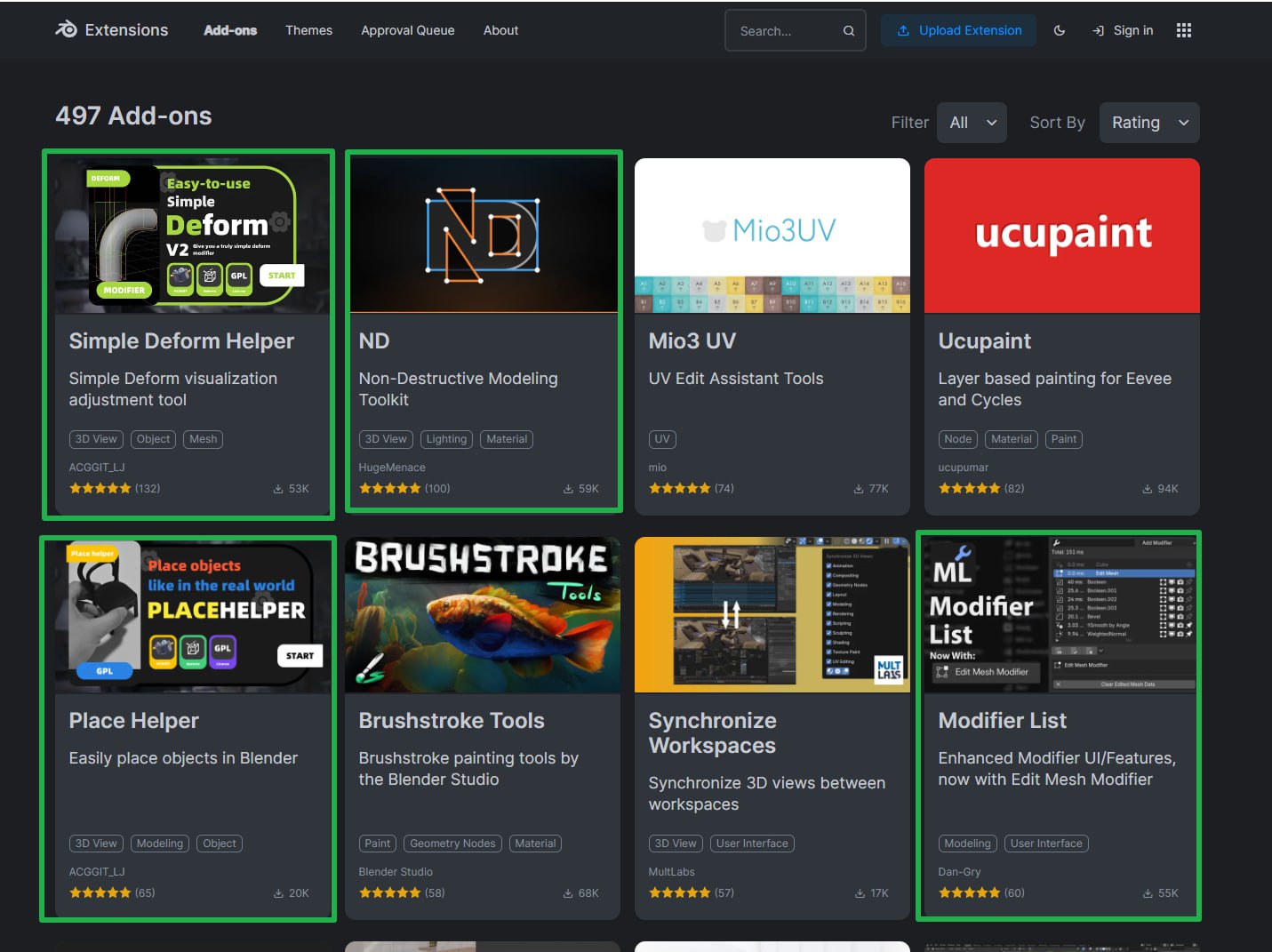Image resolution: width=1272 pixels, height=952 pixels.
Task: Click the 53K download icon
Action: (x=278, y=489)
